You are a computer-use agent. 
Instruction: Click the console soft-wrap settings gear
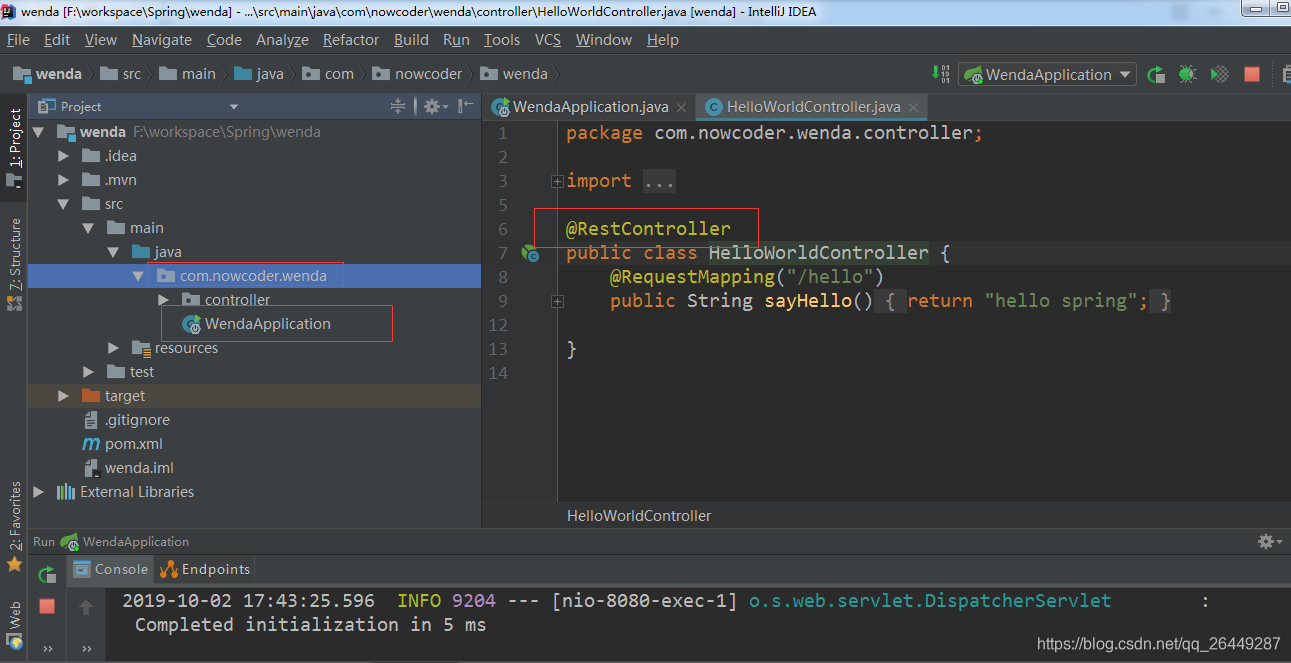click(x=1264, y=541)
